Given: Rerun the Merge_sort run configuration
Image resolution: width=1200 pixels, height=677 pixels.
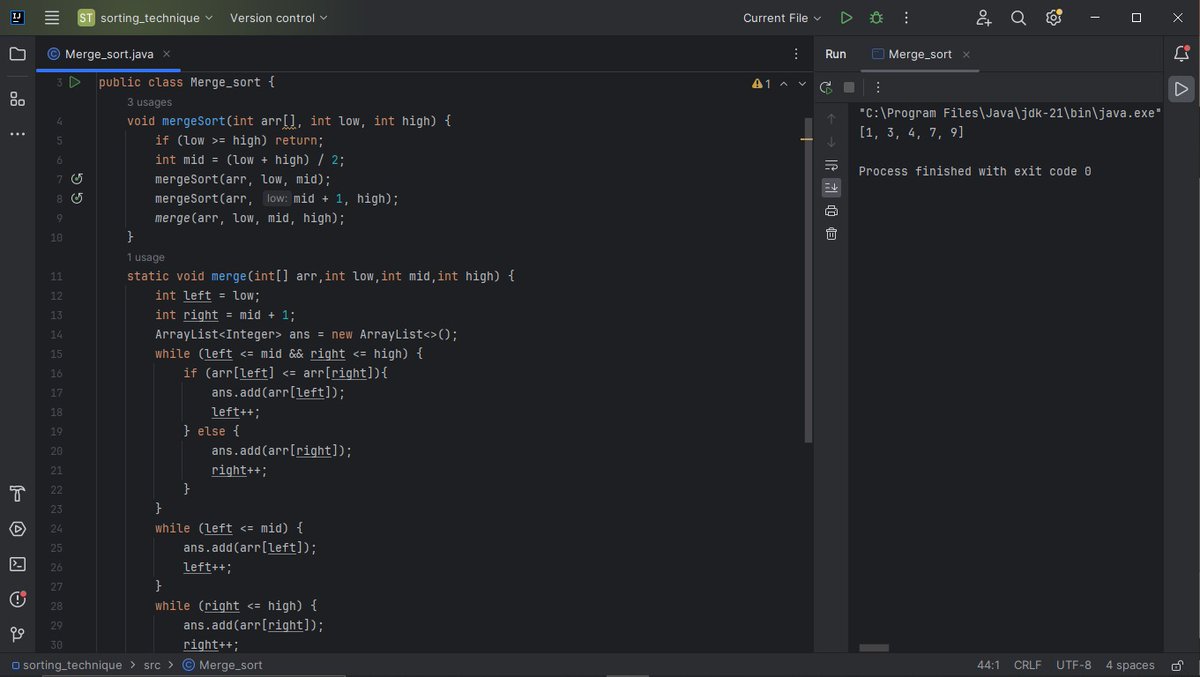Looking at the screenshot, I should 826,88.
